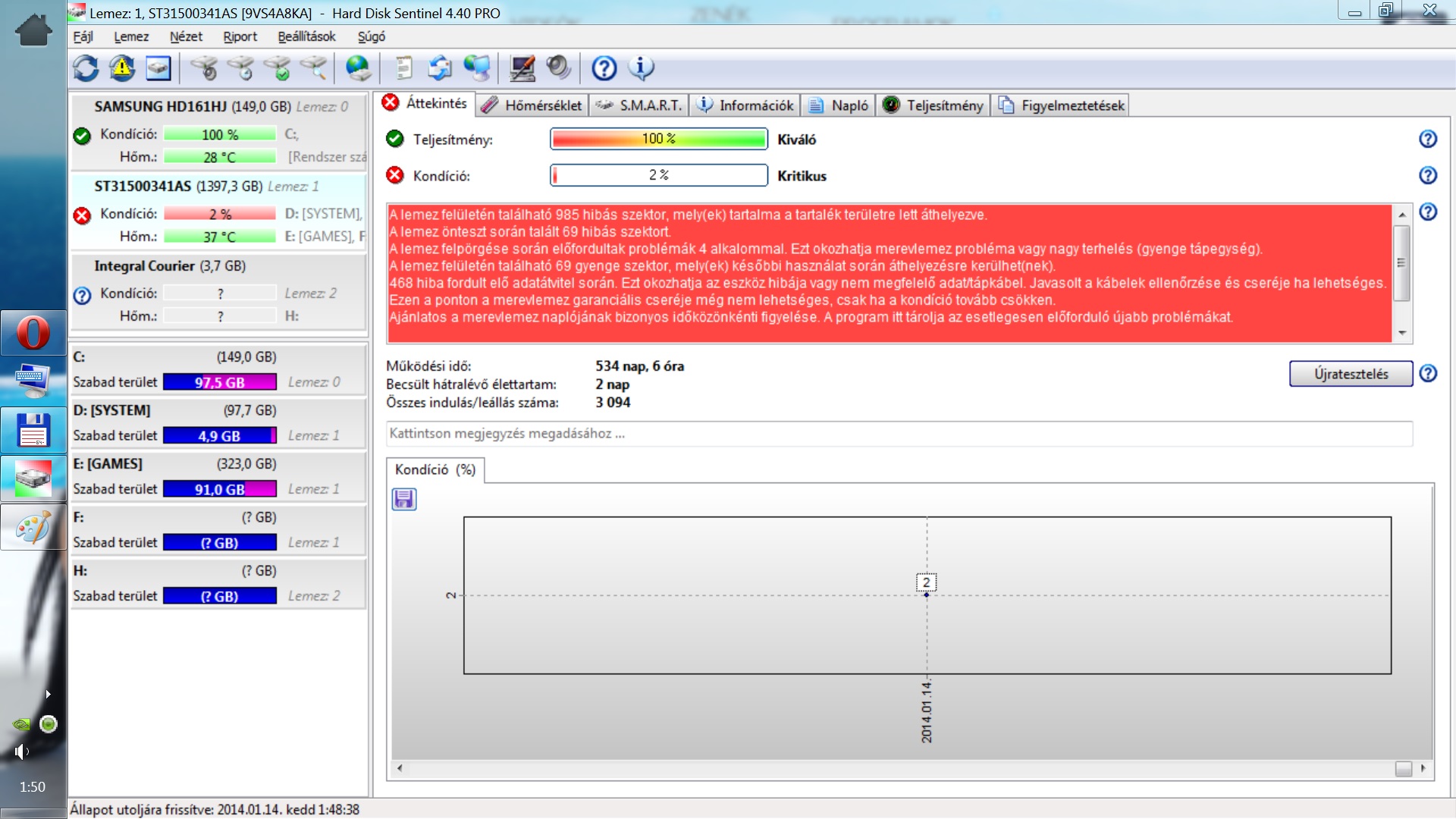Click the help icon beside the red warning text
This screenshot has width=1456, height=819.
(1428, 212)
